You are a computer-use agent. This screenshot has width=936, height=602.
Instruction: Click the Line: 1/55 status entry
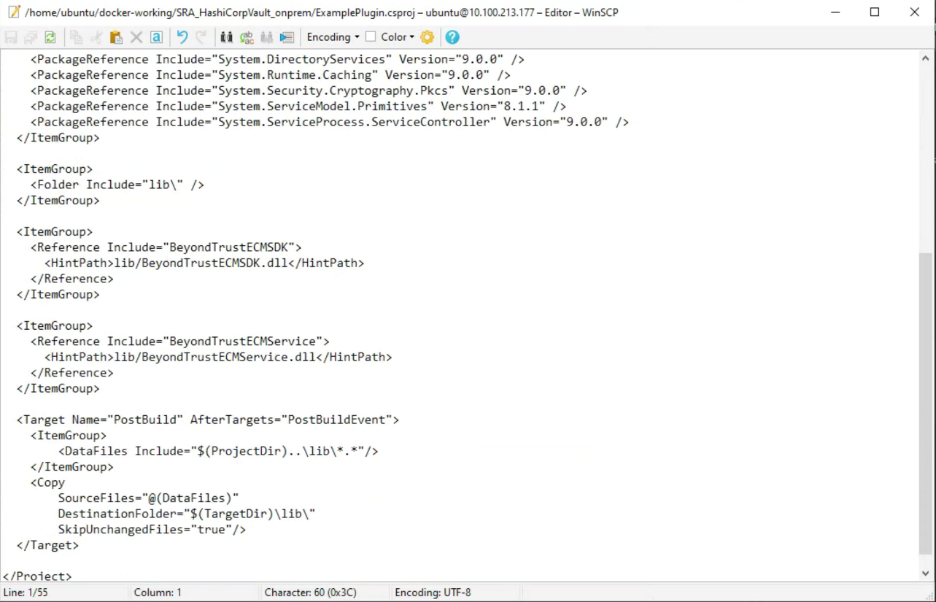pos(26,592)
